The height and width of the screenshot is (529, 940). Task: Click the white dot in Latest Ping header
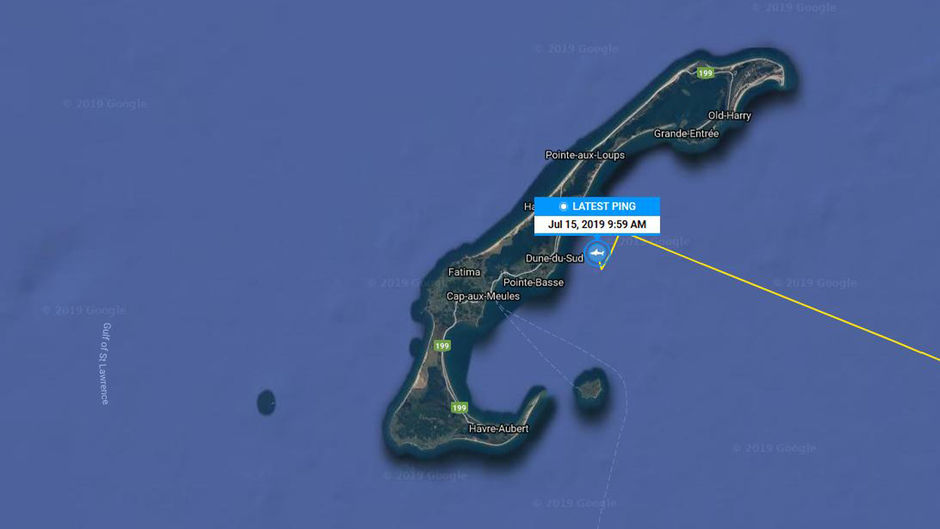pyautogui.click(x=563, y=206)
